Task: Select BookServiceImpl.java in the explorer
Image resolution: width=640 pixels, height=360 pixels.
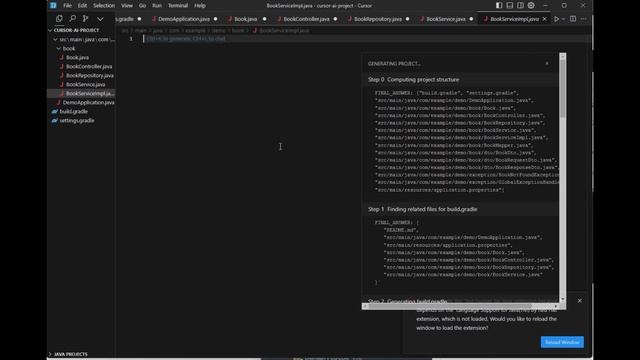Action: (90, 93)
